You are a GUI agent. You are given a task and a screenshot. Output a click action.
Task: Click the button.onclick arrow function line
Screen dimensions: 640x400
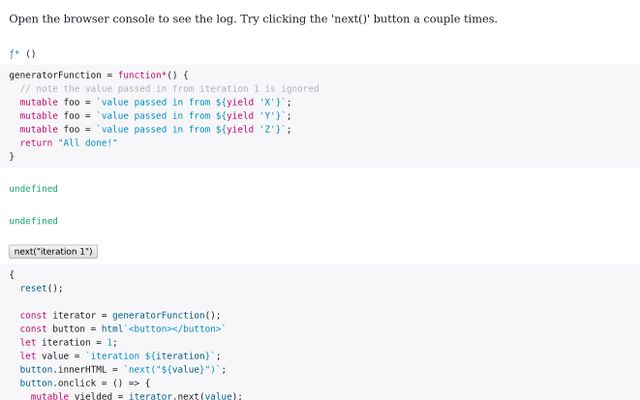[85, 383]
